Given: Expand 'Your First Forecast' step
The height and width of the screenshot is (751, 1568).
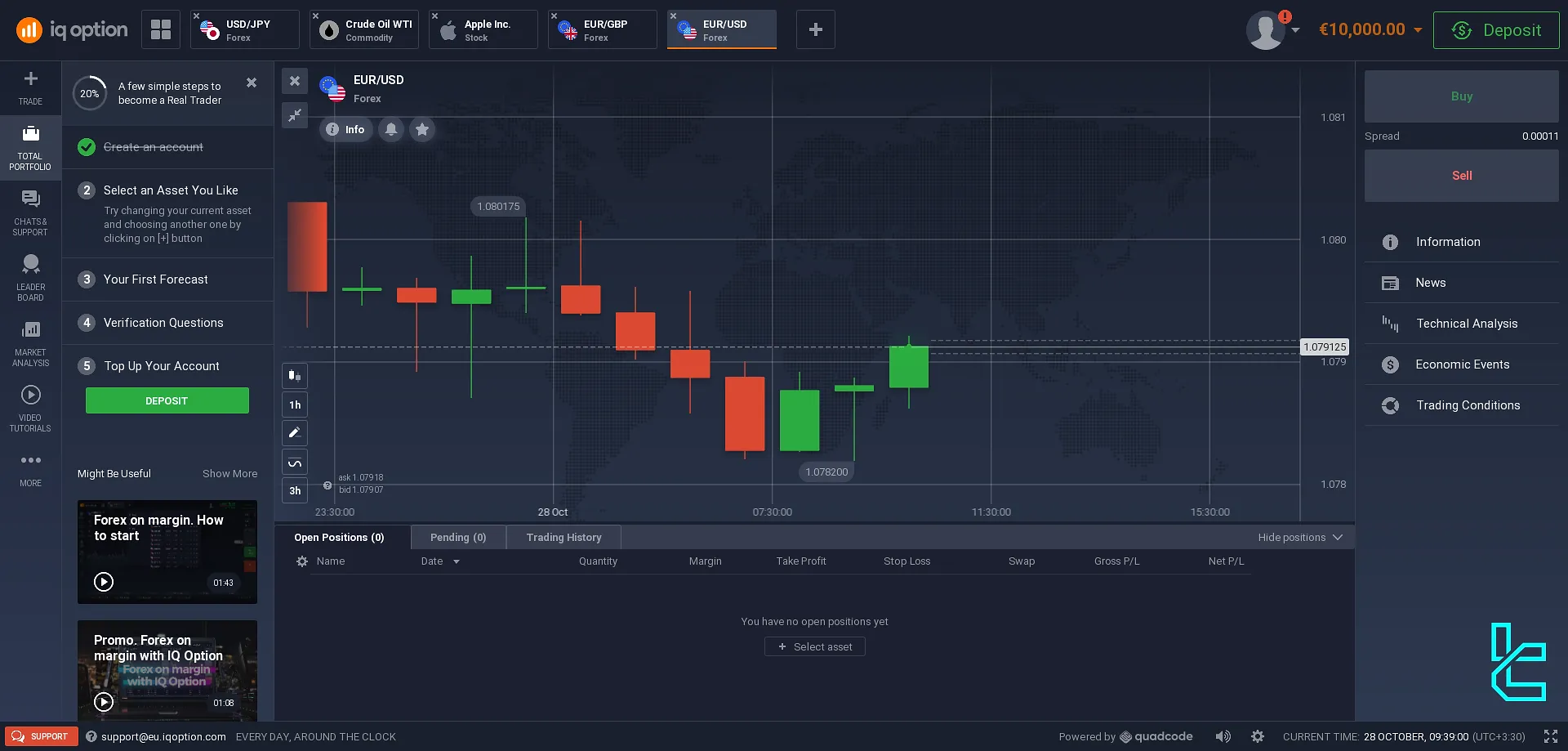Looking at the screenshot, I should click(x=167, y=279).
